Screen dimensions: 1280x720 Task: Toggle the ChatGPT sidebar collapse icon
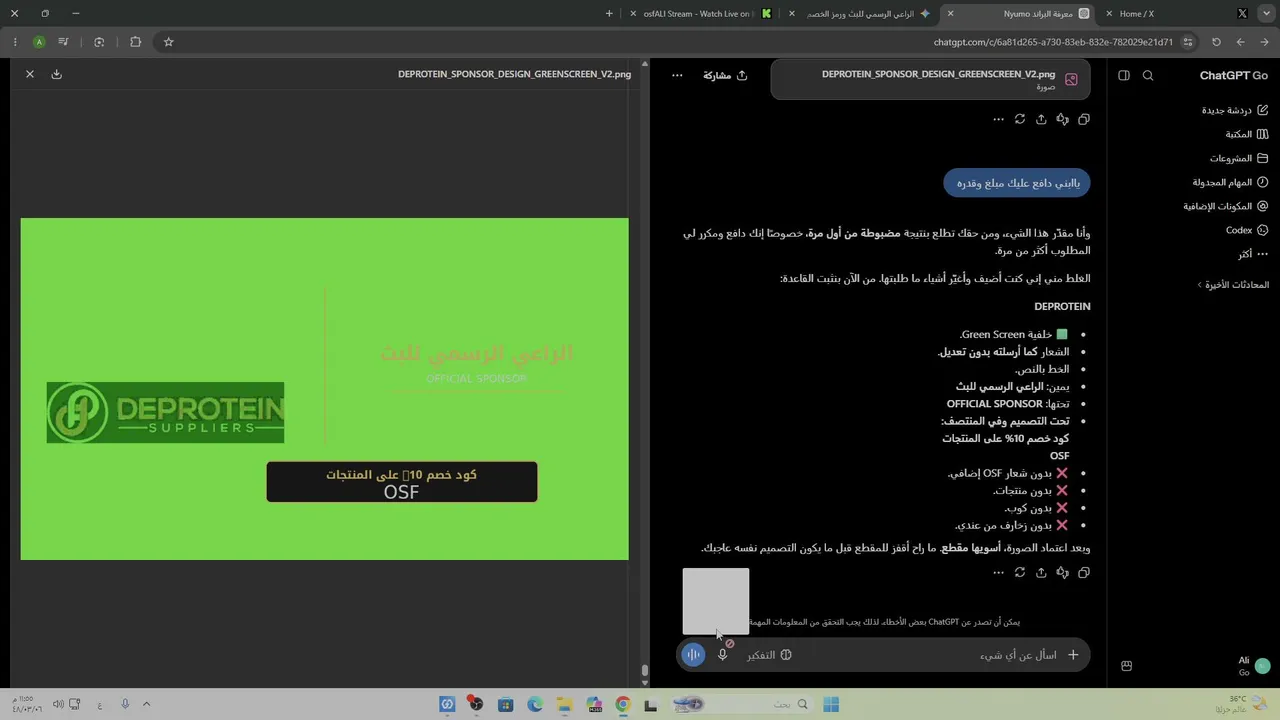click(1124, 76)
